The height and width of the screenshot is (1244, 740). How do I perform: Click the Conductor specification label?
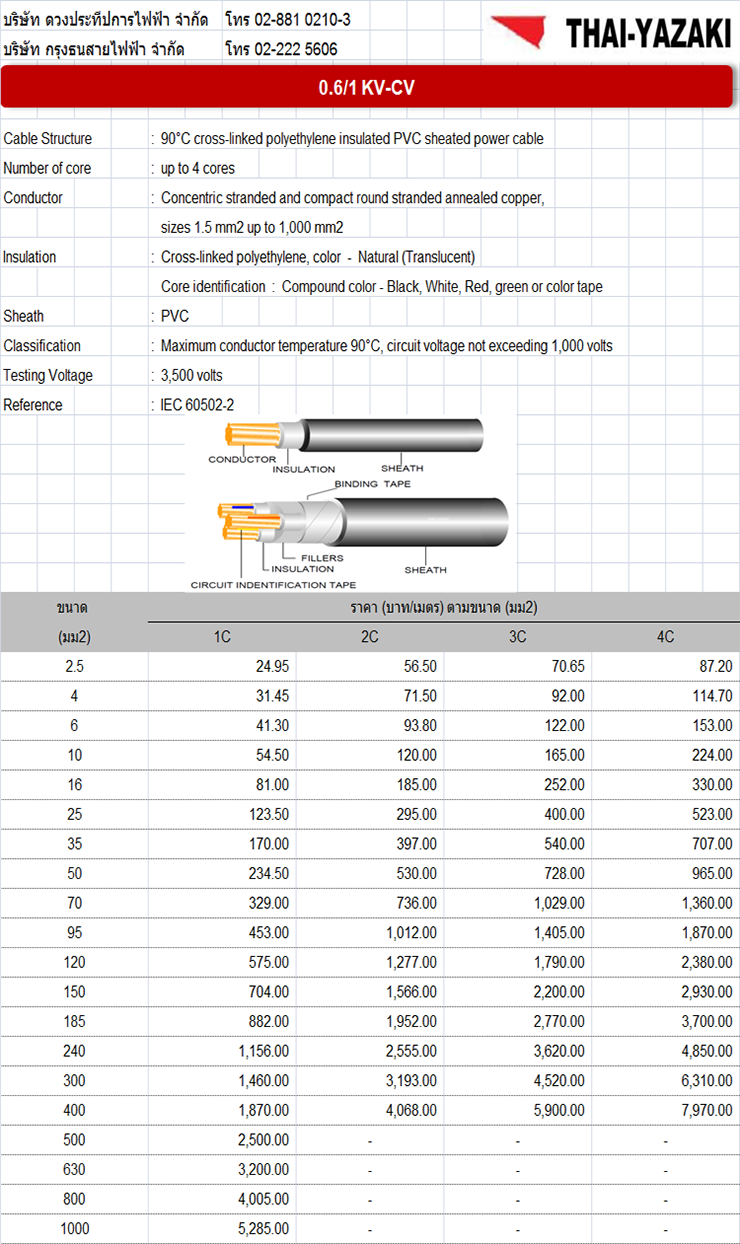pyautogui.click(x=33, y=198)
